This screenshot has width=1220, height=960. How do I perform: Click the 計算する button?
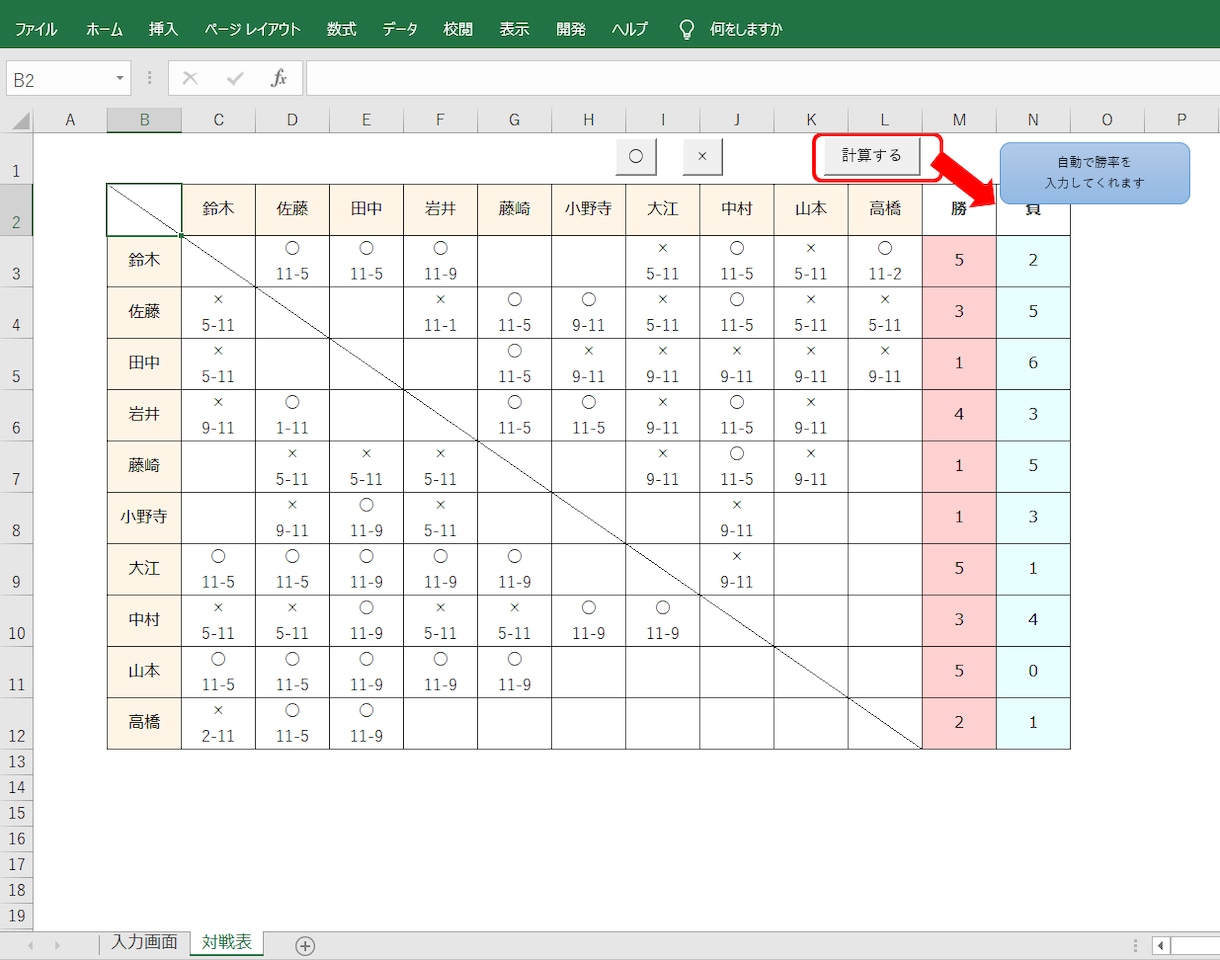(x=872, y=156)
